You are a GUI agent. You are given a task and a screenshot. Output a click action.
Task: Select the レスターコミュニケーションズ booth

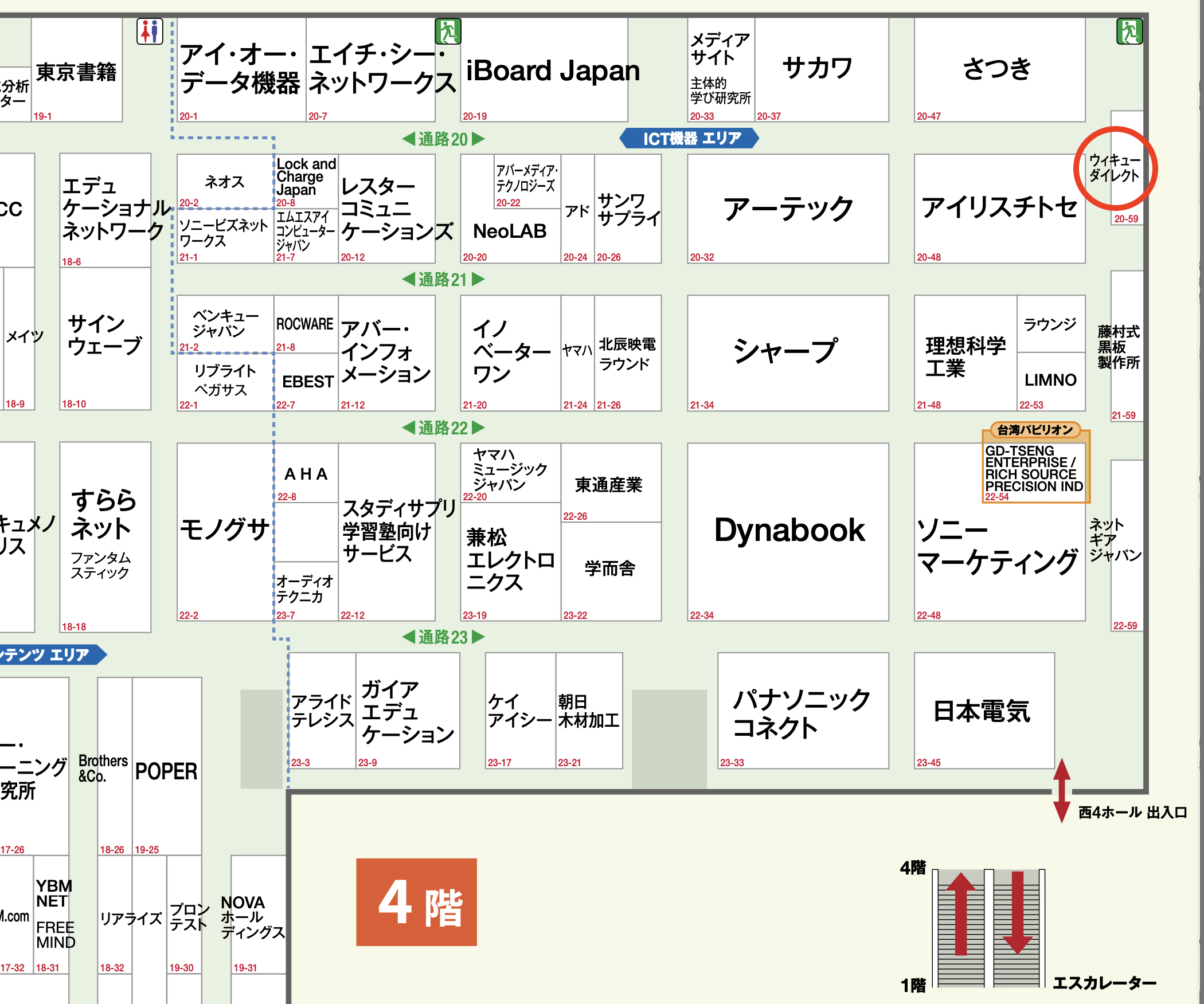[x=386, y=209]
